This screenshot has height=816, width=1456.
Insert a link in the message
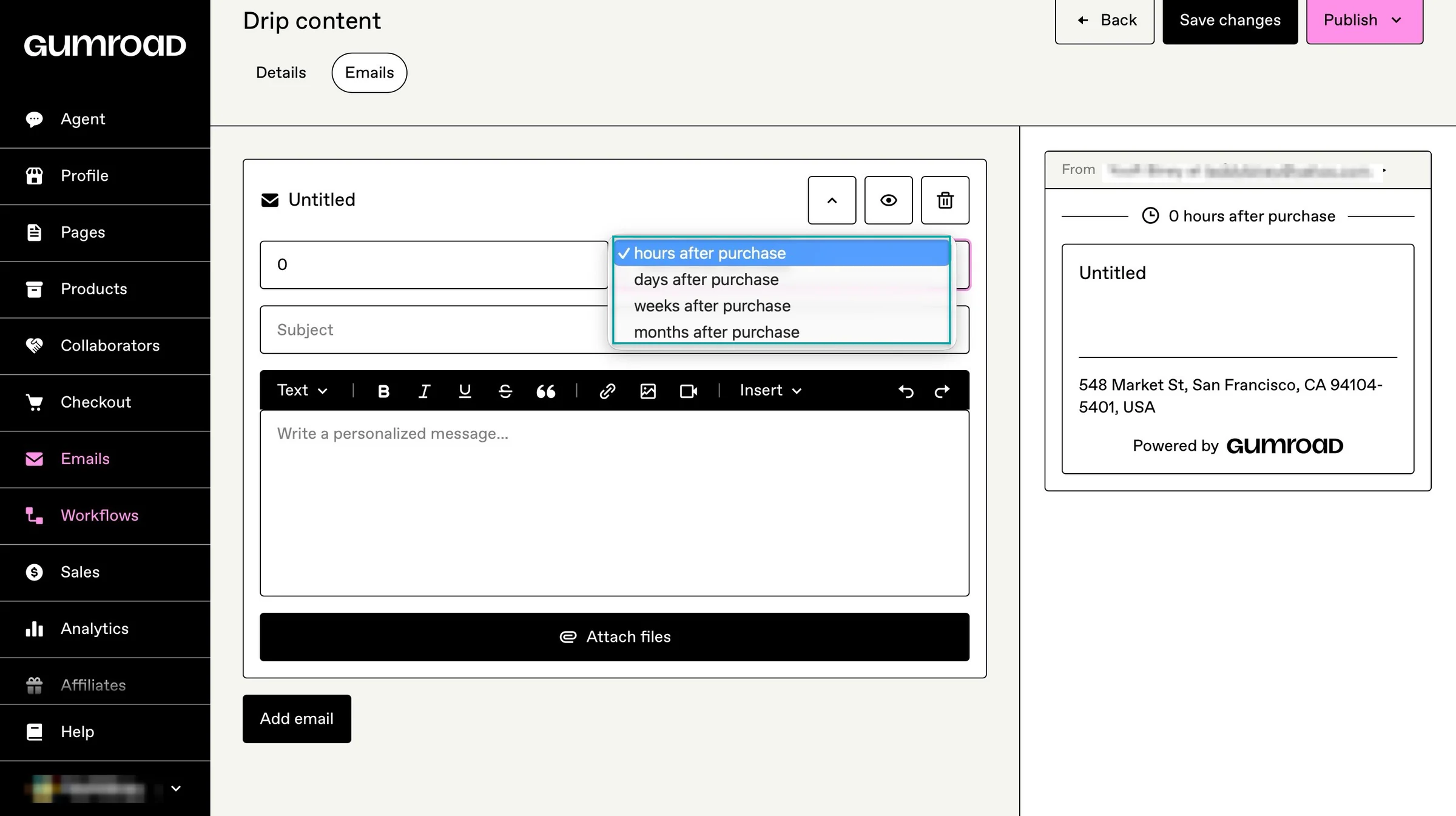(x=607, y=391)
